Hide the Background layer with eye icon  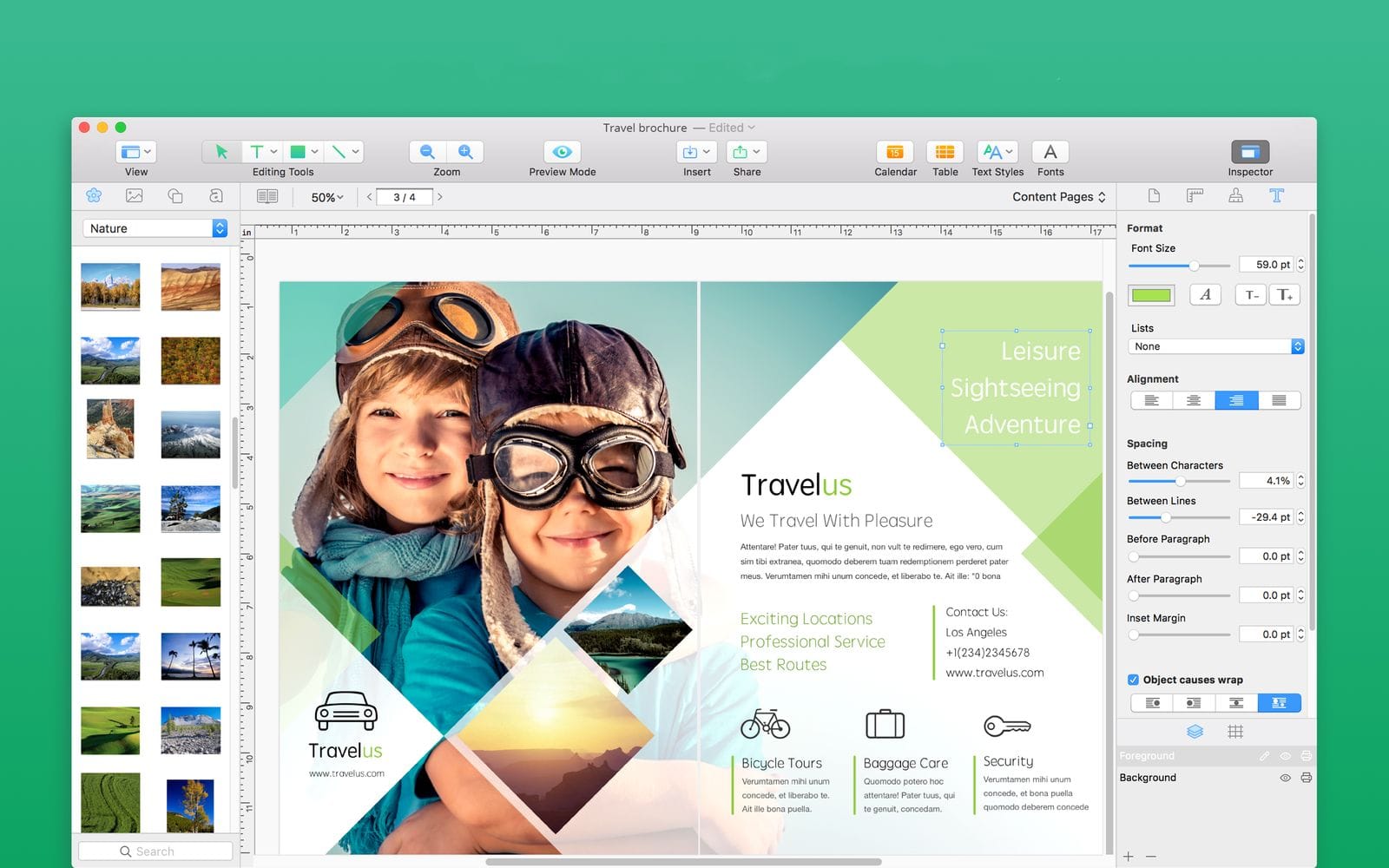coord(1285,778)
